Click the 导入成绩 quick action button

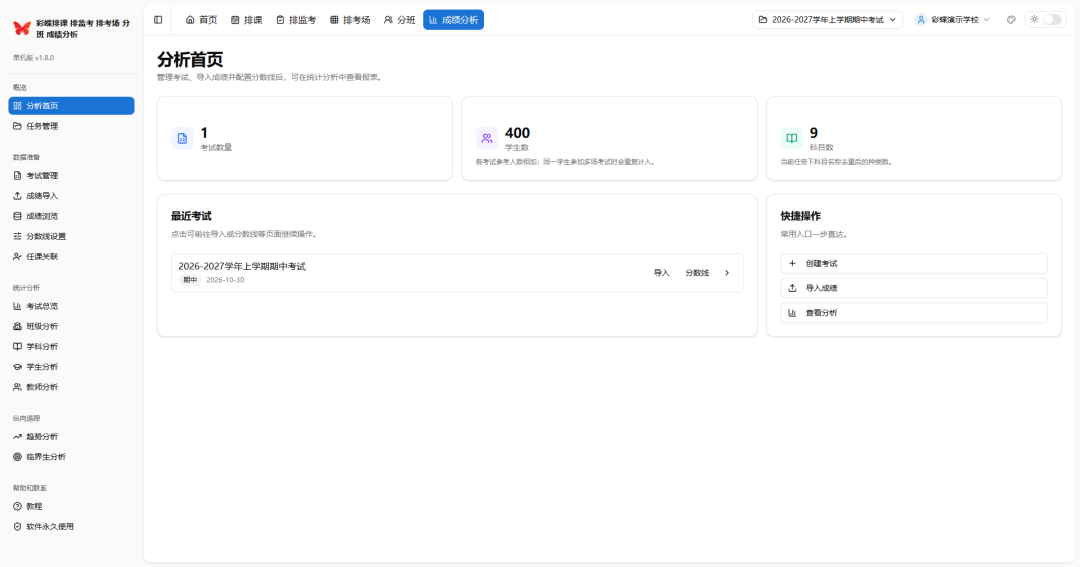click(913, 288)
